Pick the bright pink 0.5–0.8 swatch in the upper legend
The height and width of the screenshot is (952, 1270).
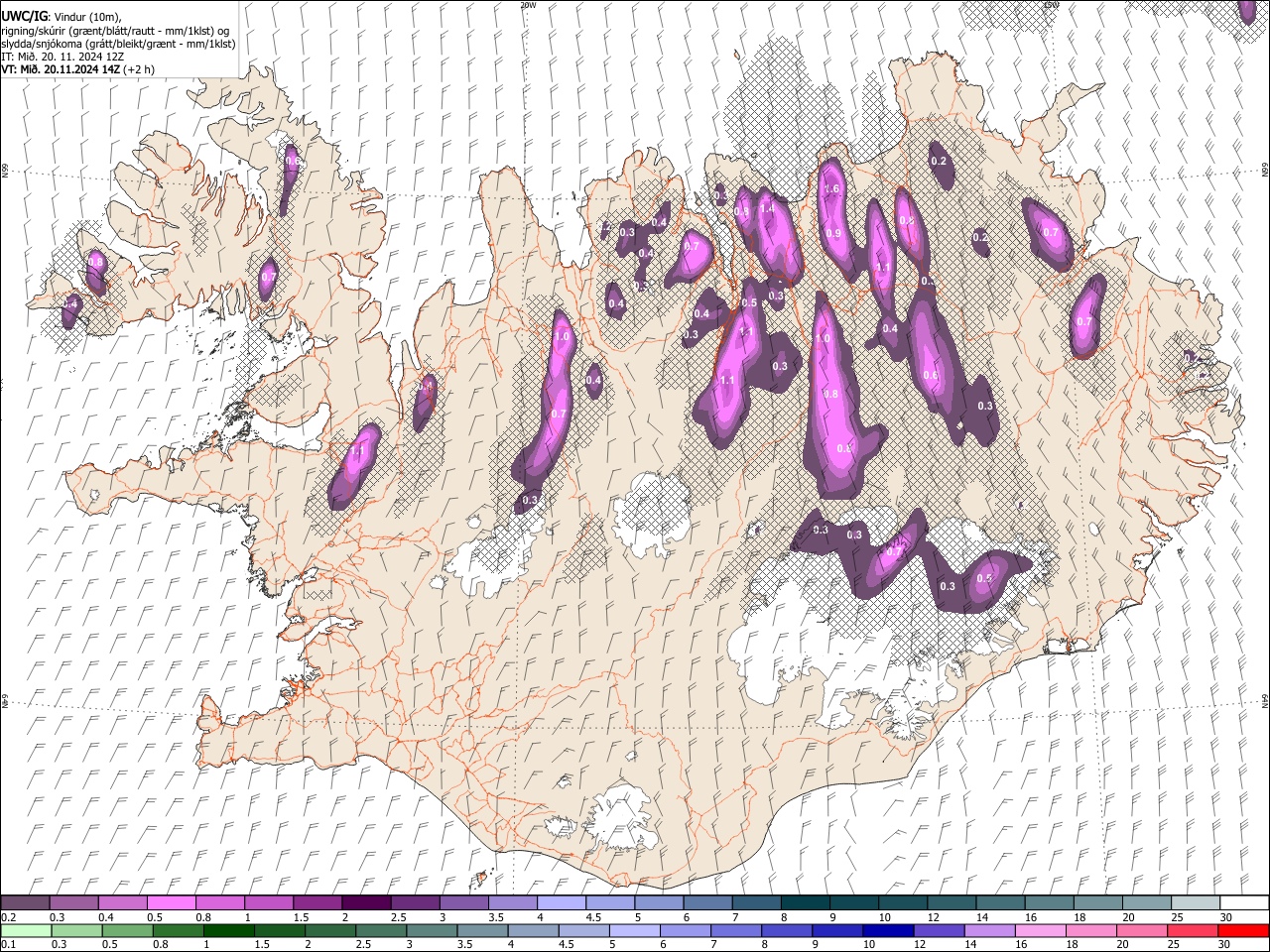[x=171, y=902]
